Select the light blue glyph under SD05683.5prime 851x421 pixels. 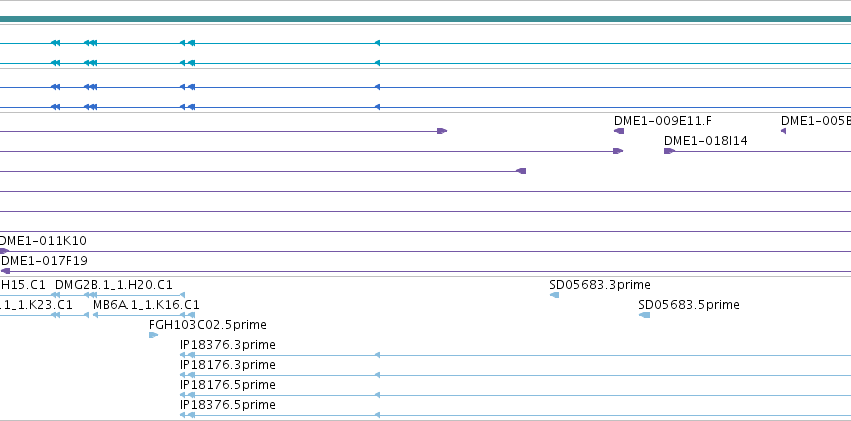[644, 315]
